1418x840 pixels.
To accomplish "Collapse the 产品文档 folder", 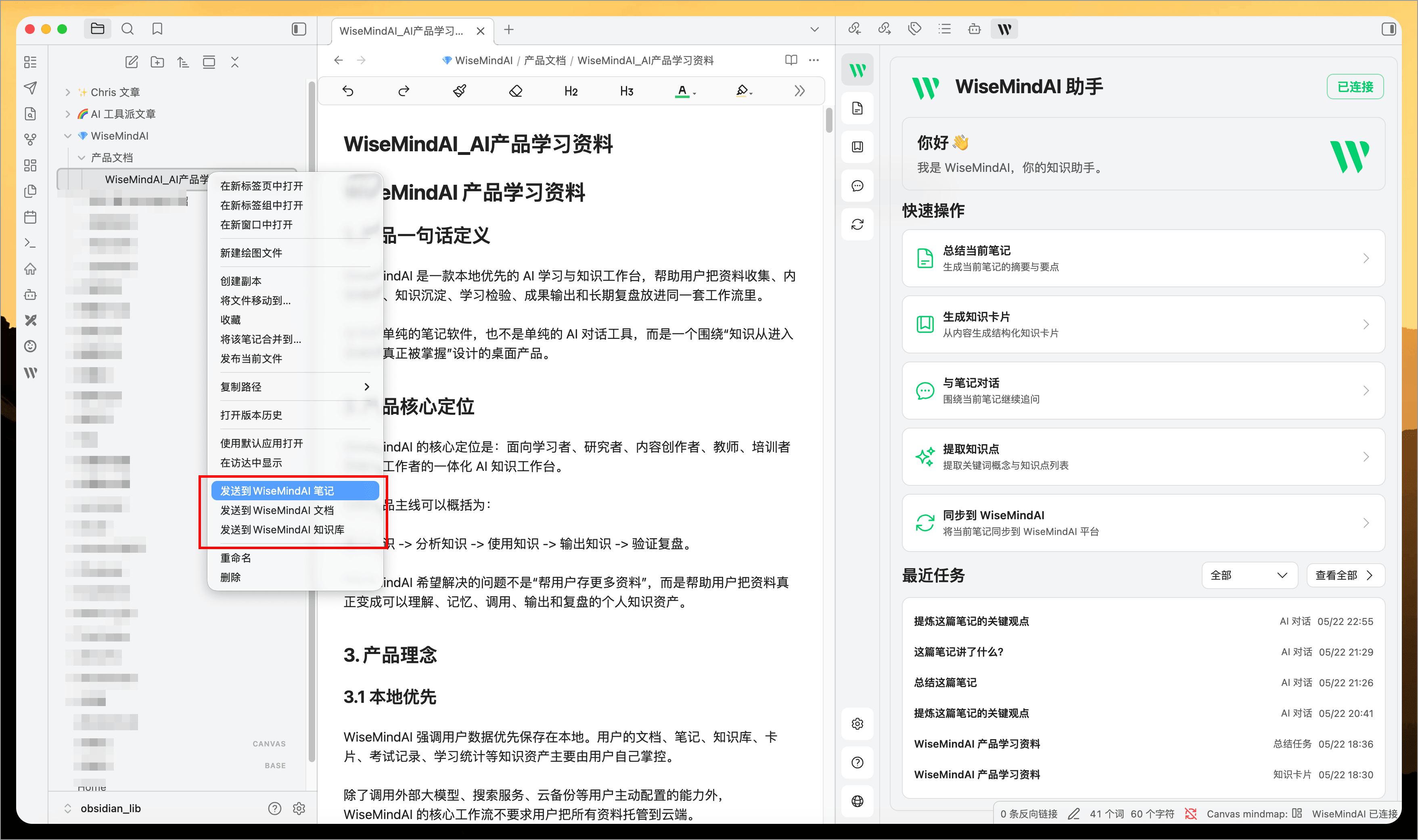I will tap(82, 157).
